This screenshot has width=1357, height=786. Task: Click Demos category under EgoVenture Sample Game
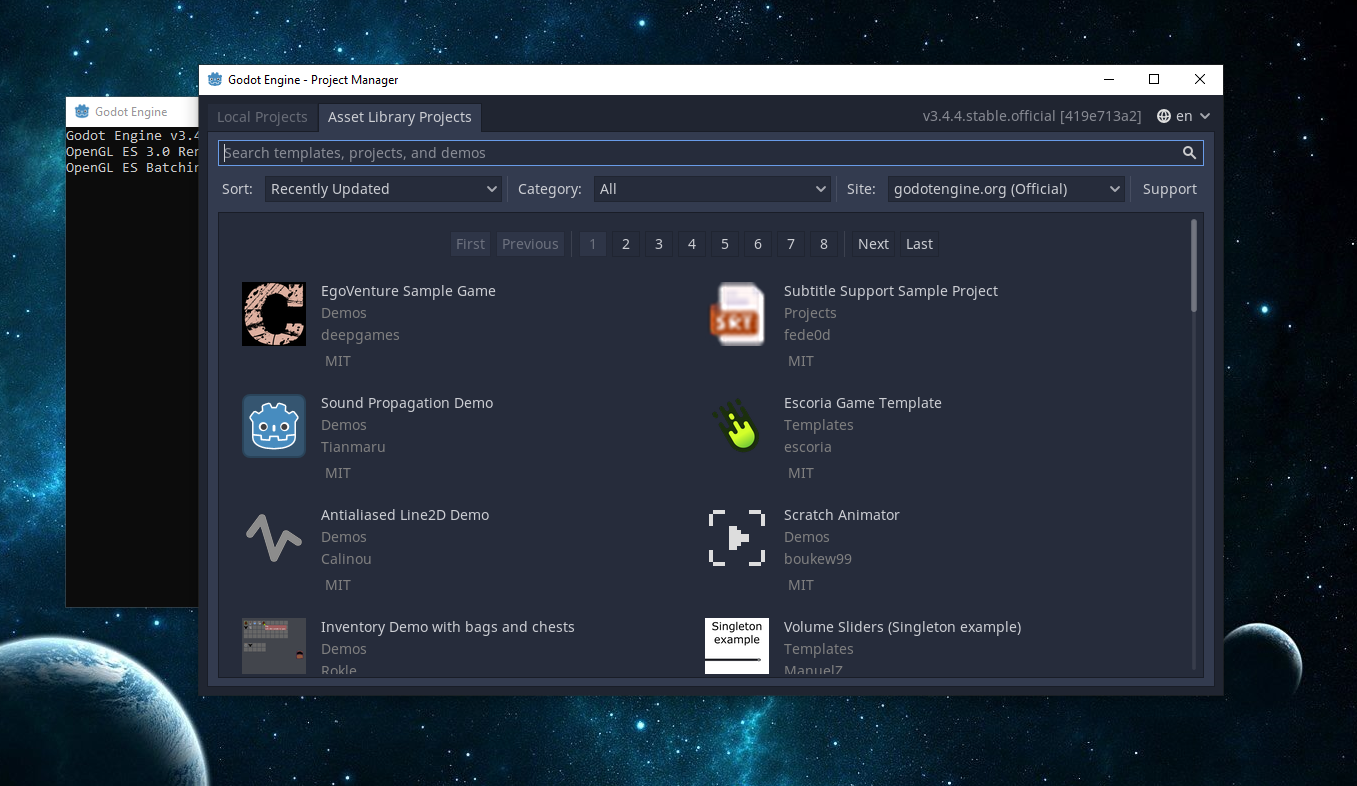(x=344, y=313)
